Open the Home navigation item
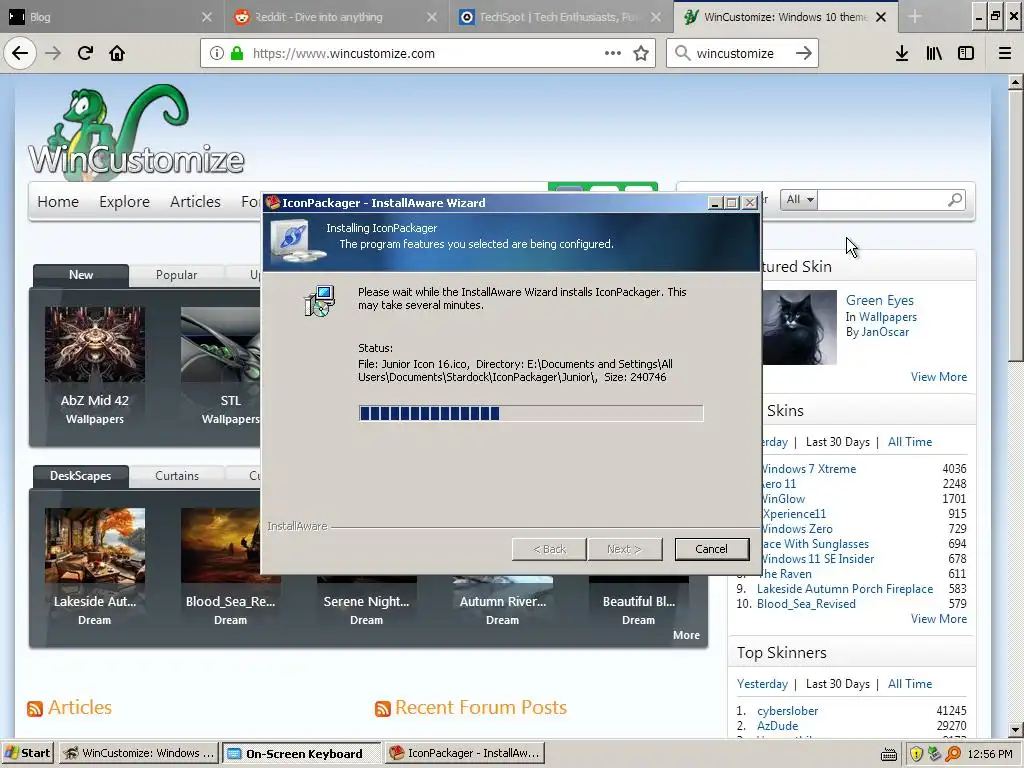Screen dimensions: 1024x768 click(x=58, y=202)
